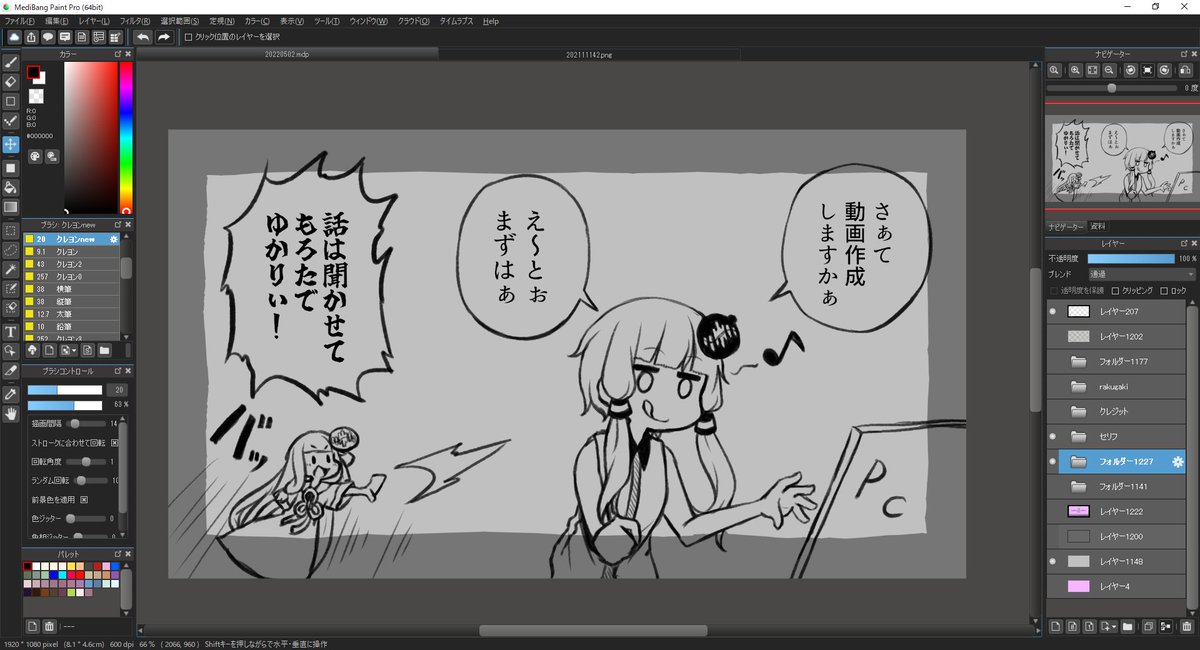Image resolution: width=1200 pixels, height=650 pixels.
Task: Open ブレンド mode dropdown showing 通過
Action: pyautogui.click(x=1141, y=274)
